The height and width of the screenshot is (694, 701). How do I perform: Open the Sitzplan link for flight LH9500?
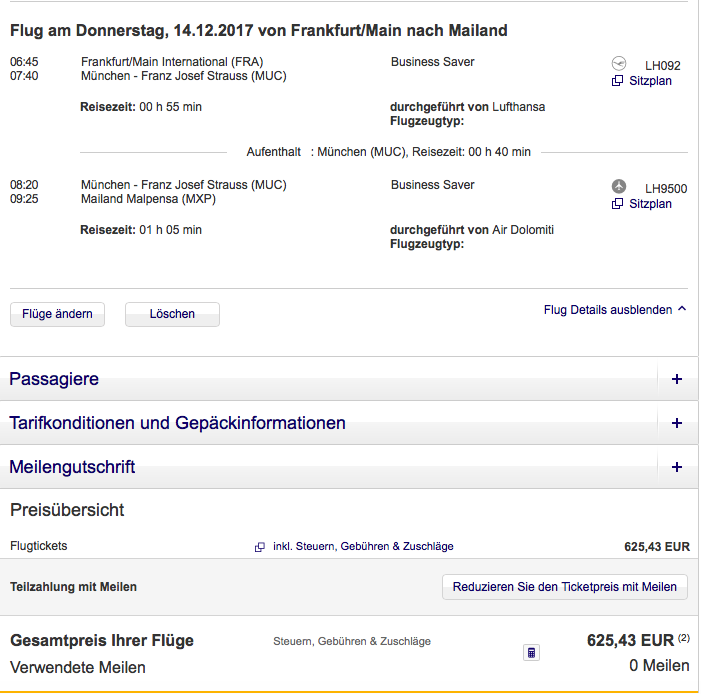click(x=650, y=204)
